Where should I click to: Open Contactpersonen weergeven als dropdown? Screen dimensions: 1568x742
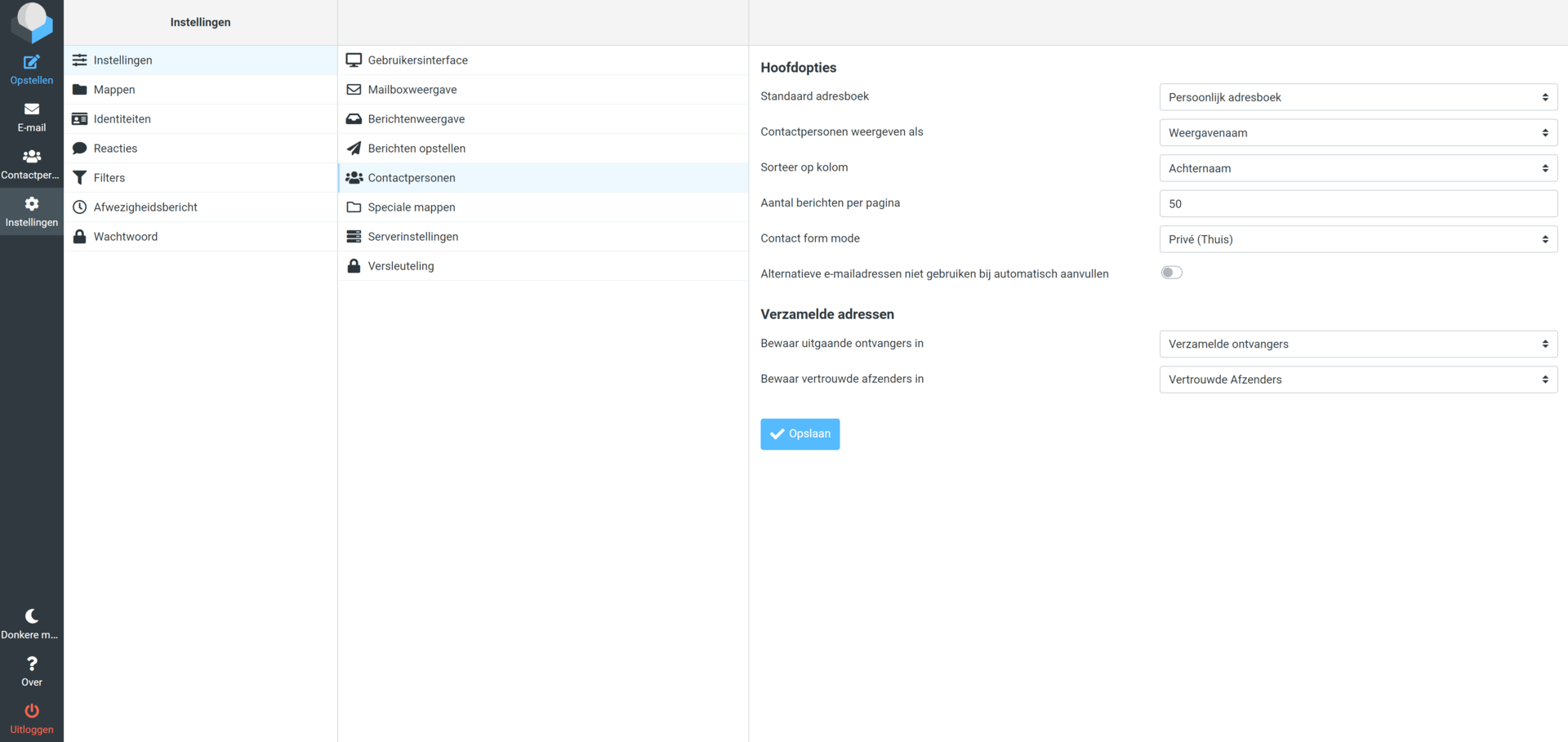(x=1358, y=132)
